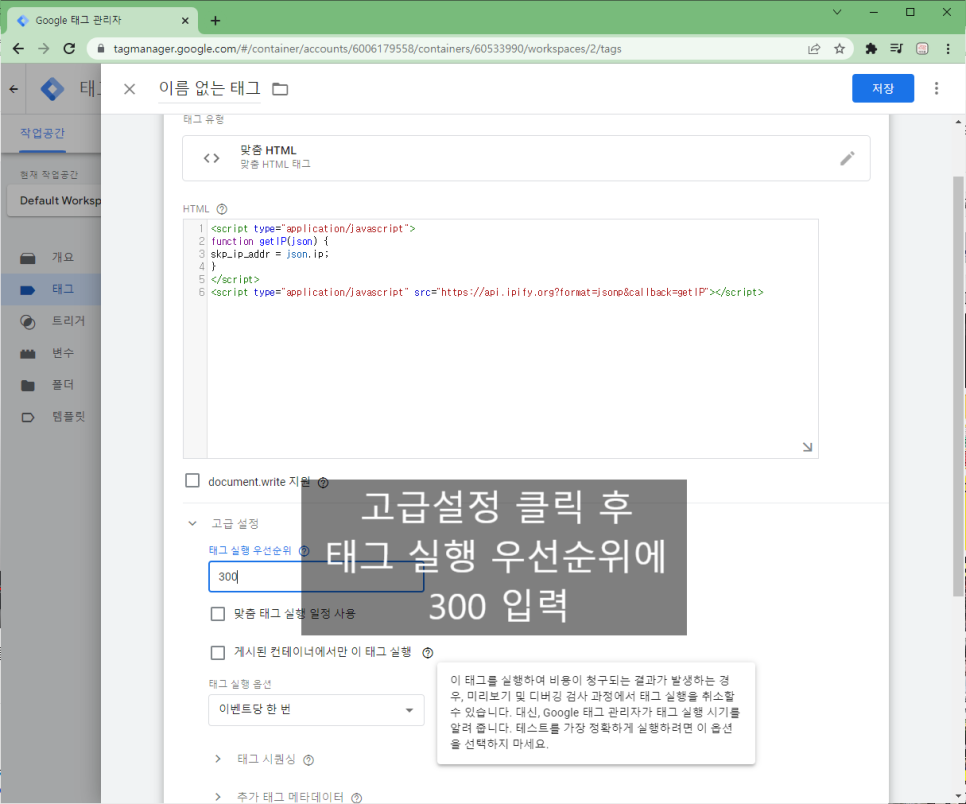The height and width of the screenshot is (804, 966).
Task: Click the 트리거 target icon
Action: [28, 322]
